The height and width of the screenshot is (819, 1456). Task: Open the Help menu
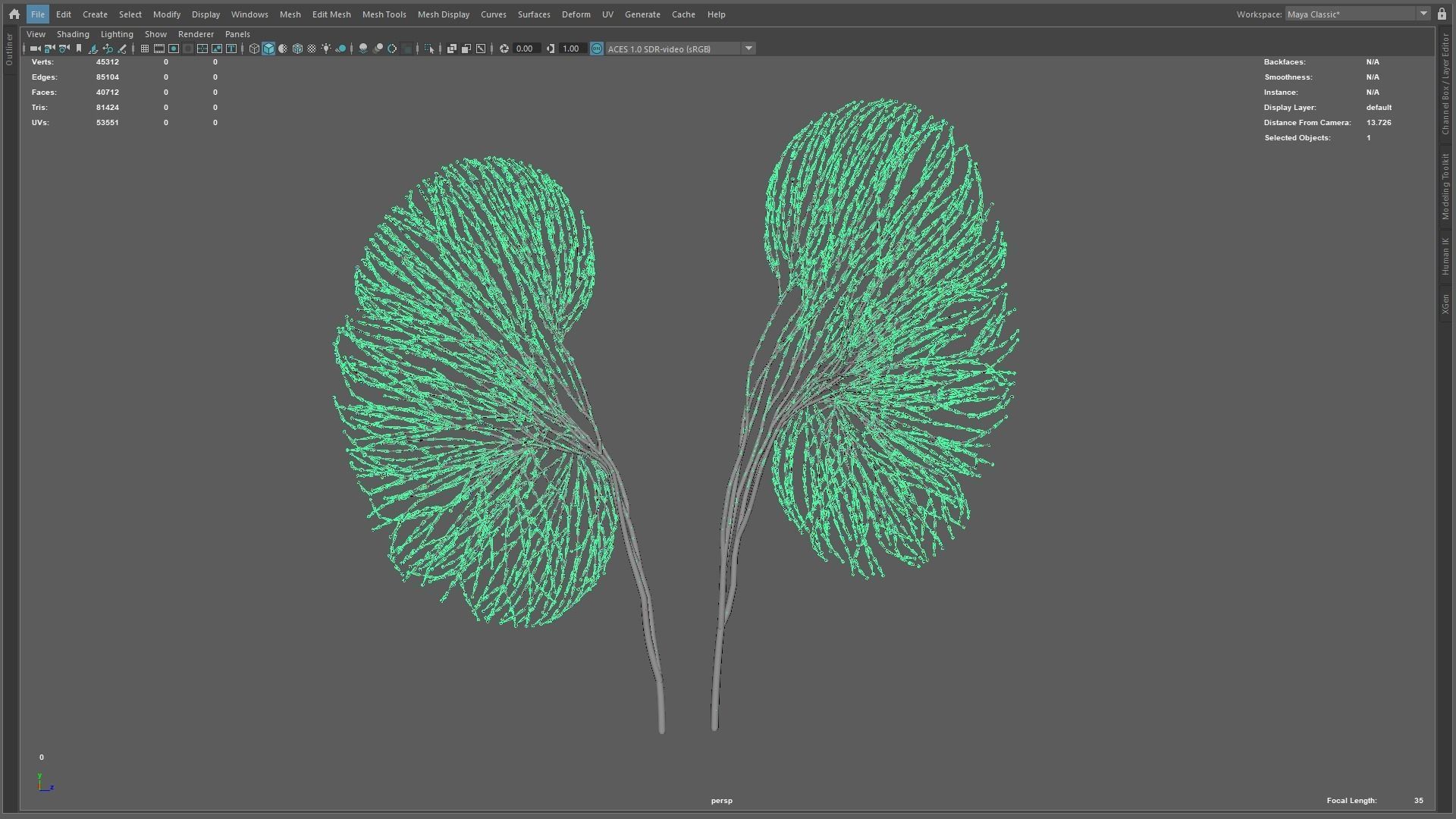[x=716, y=14]
